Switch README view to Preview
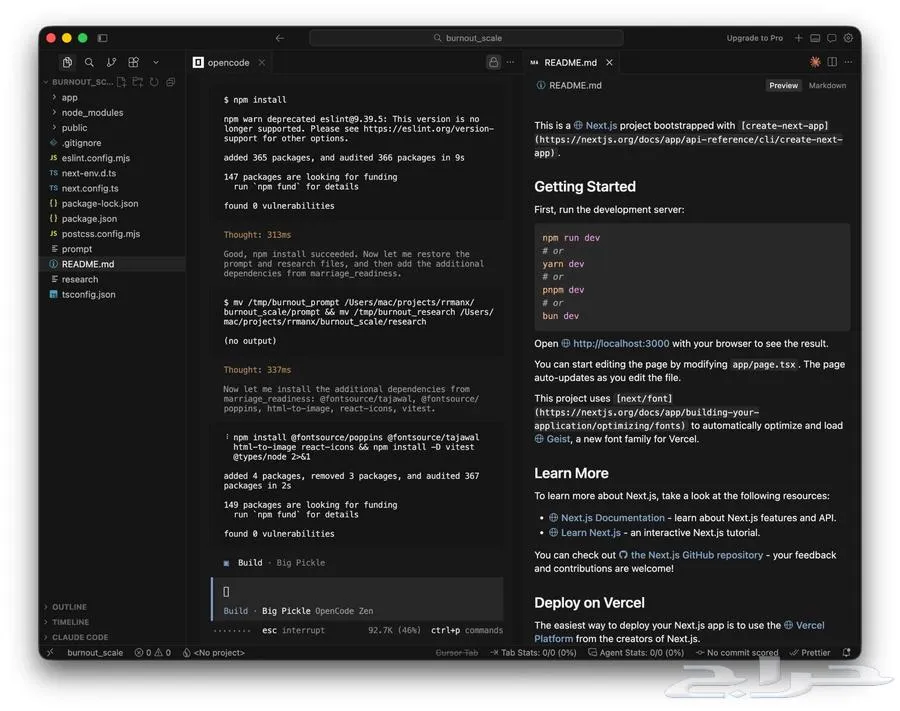900x711 pixels. click(x=783, y=86)
